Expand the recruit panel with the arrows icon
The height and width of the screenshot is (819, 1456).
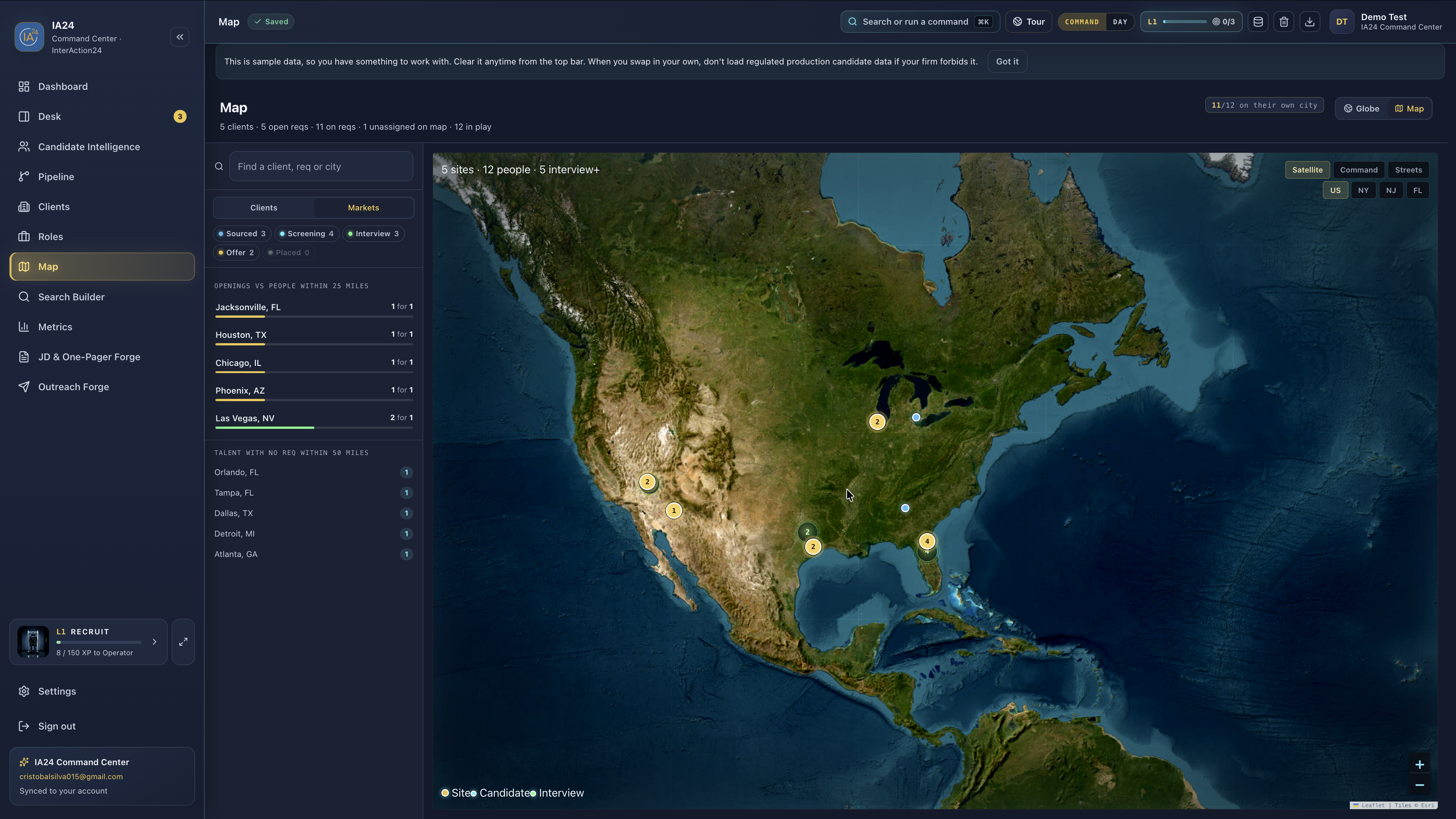pyautogui.click(x=183, y=642)
